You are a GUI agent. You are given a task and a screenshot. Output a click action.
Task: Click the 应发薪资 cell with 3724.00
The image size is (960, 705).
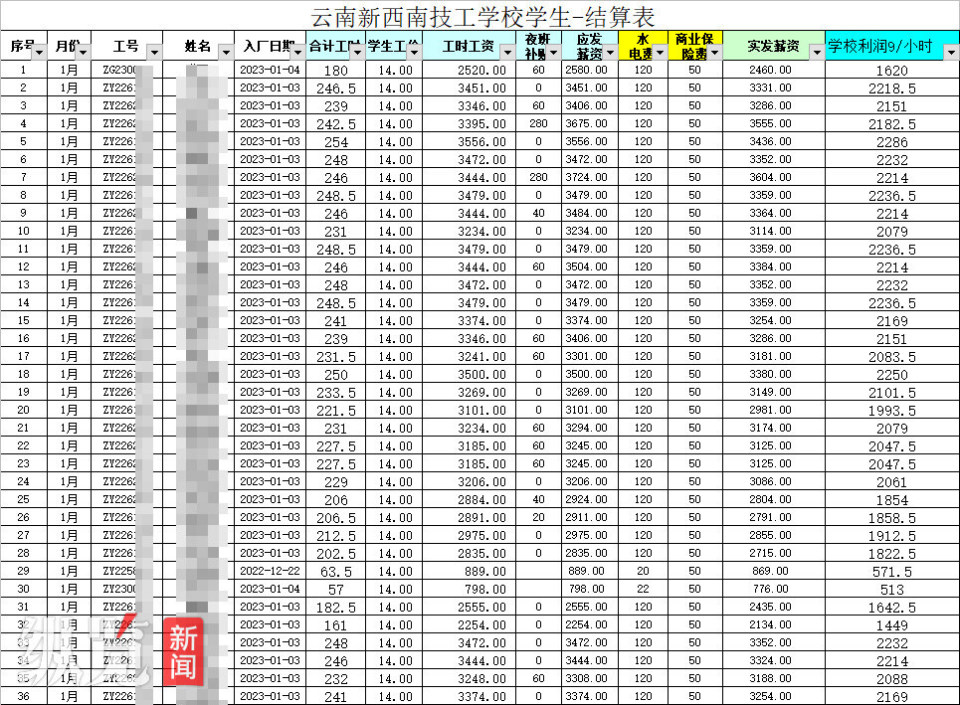point(590,177)
